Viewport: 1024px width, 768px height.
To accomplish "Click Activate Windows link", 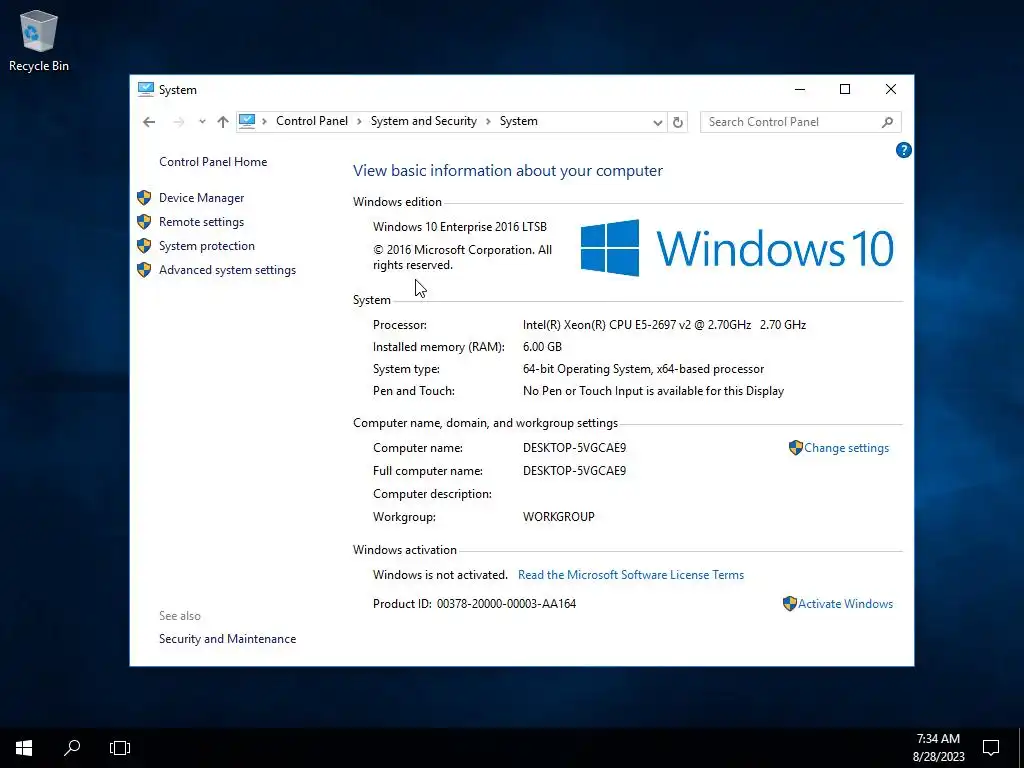I will coord(845,604).
